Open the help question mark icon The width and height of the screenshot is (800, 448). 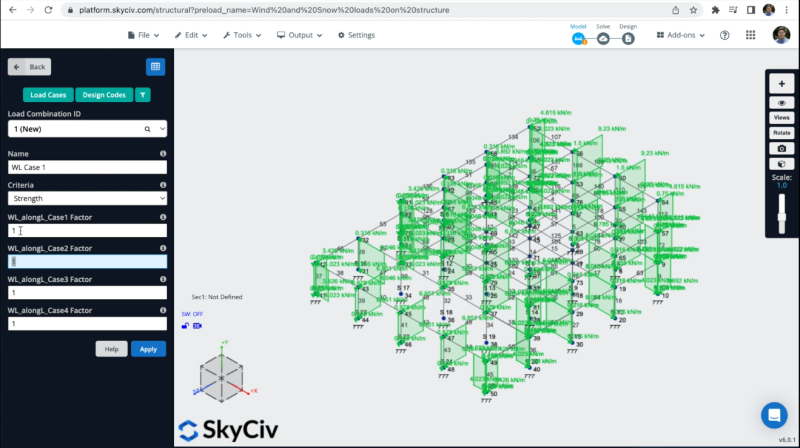tap(724, 35)
